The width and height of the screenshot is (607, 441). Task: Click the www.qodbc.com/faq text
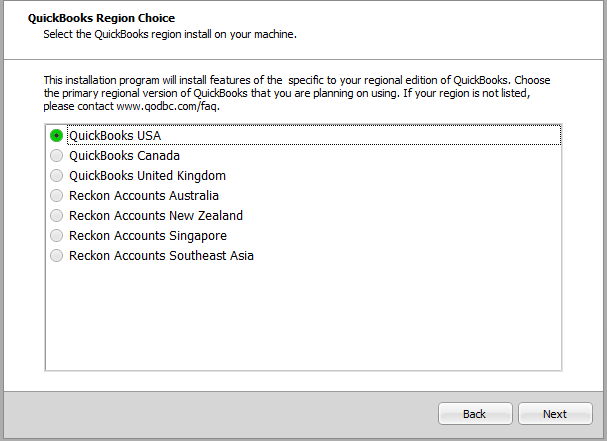click(166, 106)
